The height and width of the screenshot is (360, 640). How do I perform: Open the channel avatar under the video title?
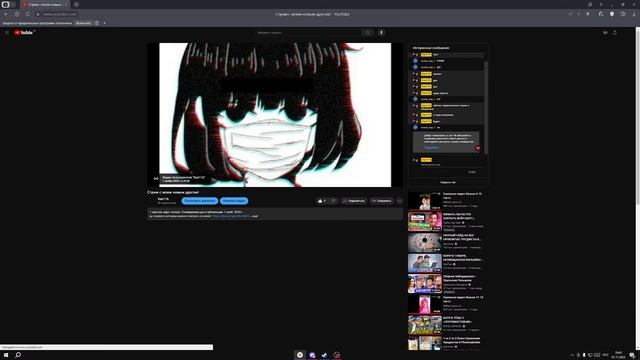tap(152, 201)
